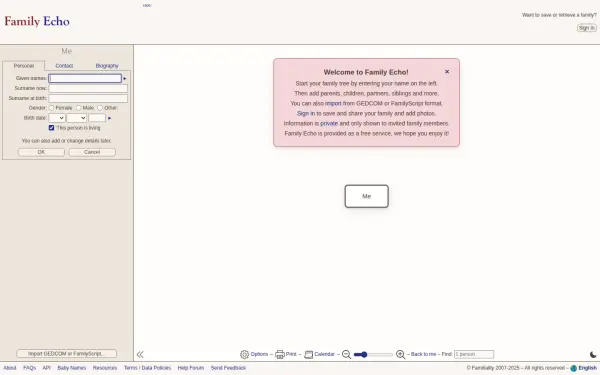Select the Male gender radio button
The width and height of the screenshot is (600, 375).
78,108
